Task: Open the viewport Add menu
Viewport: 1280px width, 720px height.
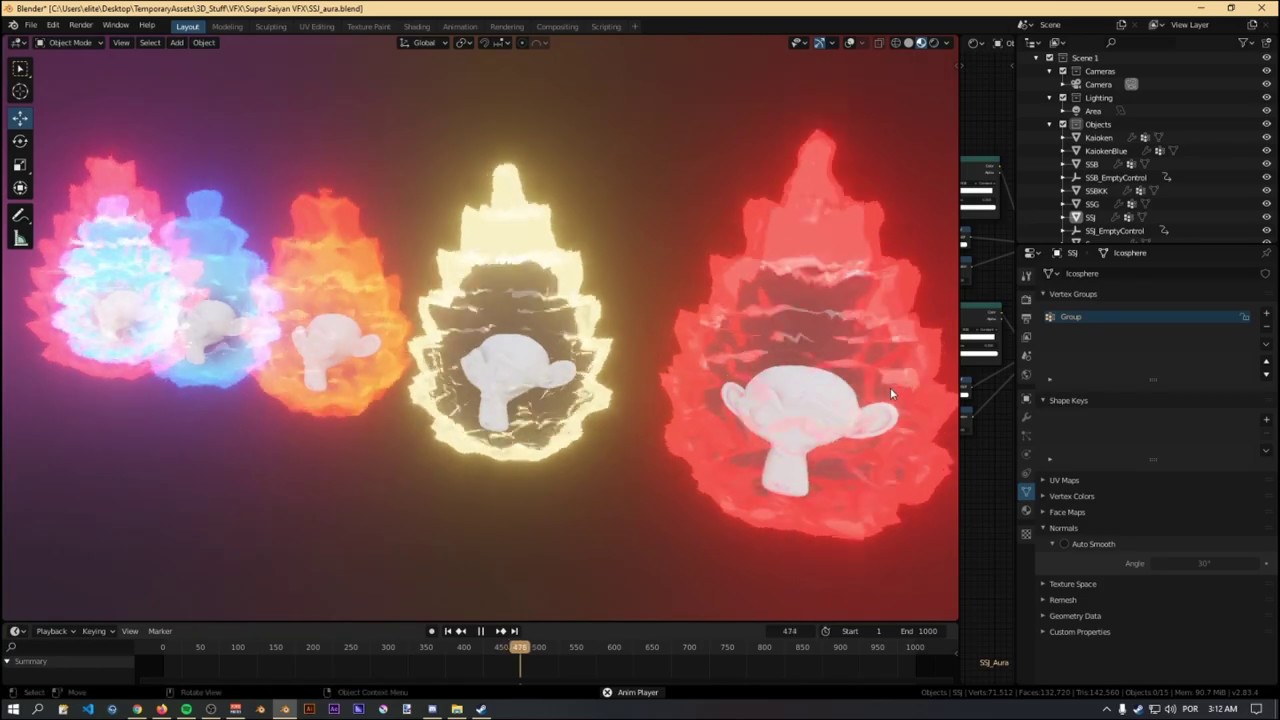Action: pos(176,43)
